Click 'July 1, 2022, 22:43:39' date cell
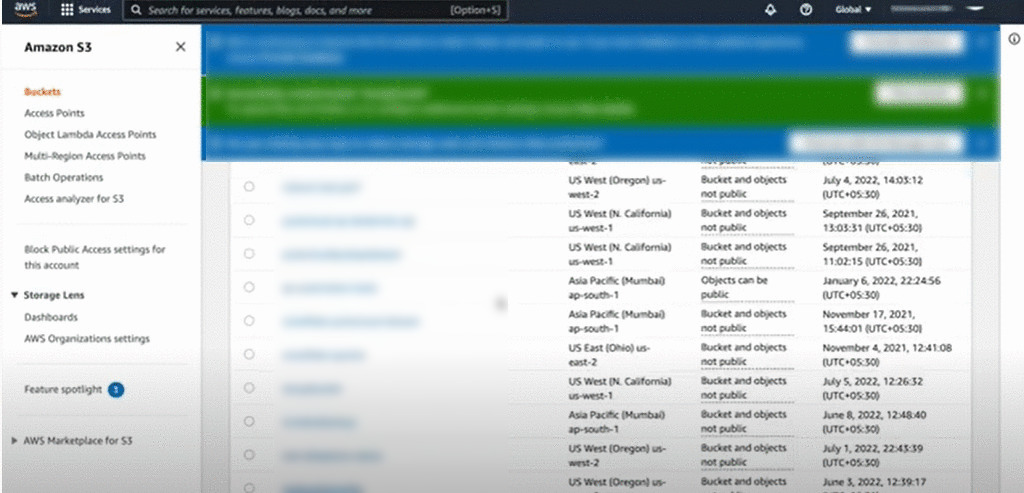 click(872, 456)
